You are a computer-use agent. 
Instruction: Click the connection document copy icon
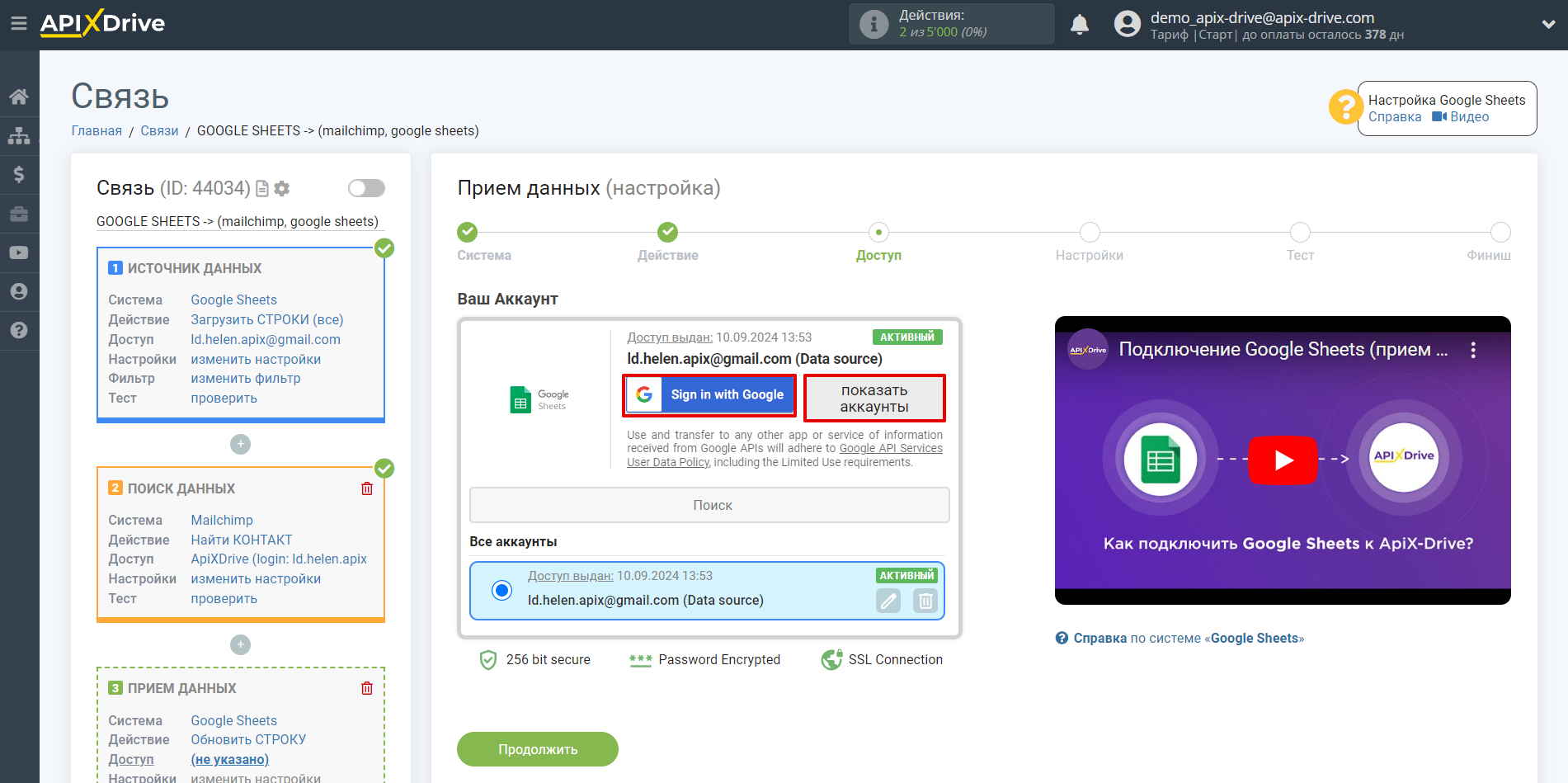tap(262, 189)
